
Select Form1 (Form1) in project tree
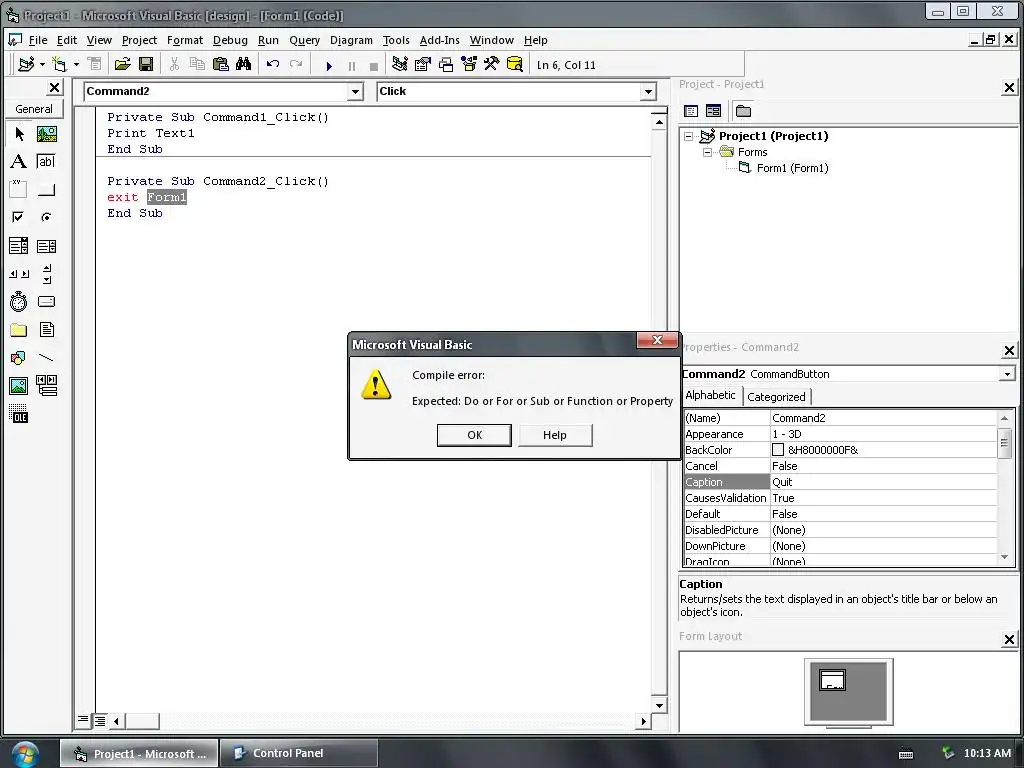792,168
